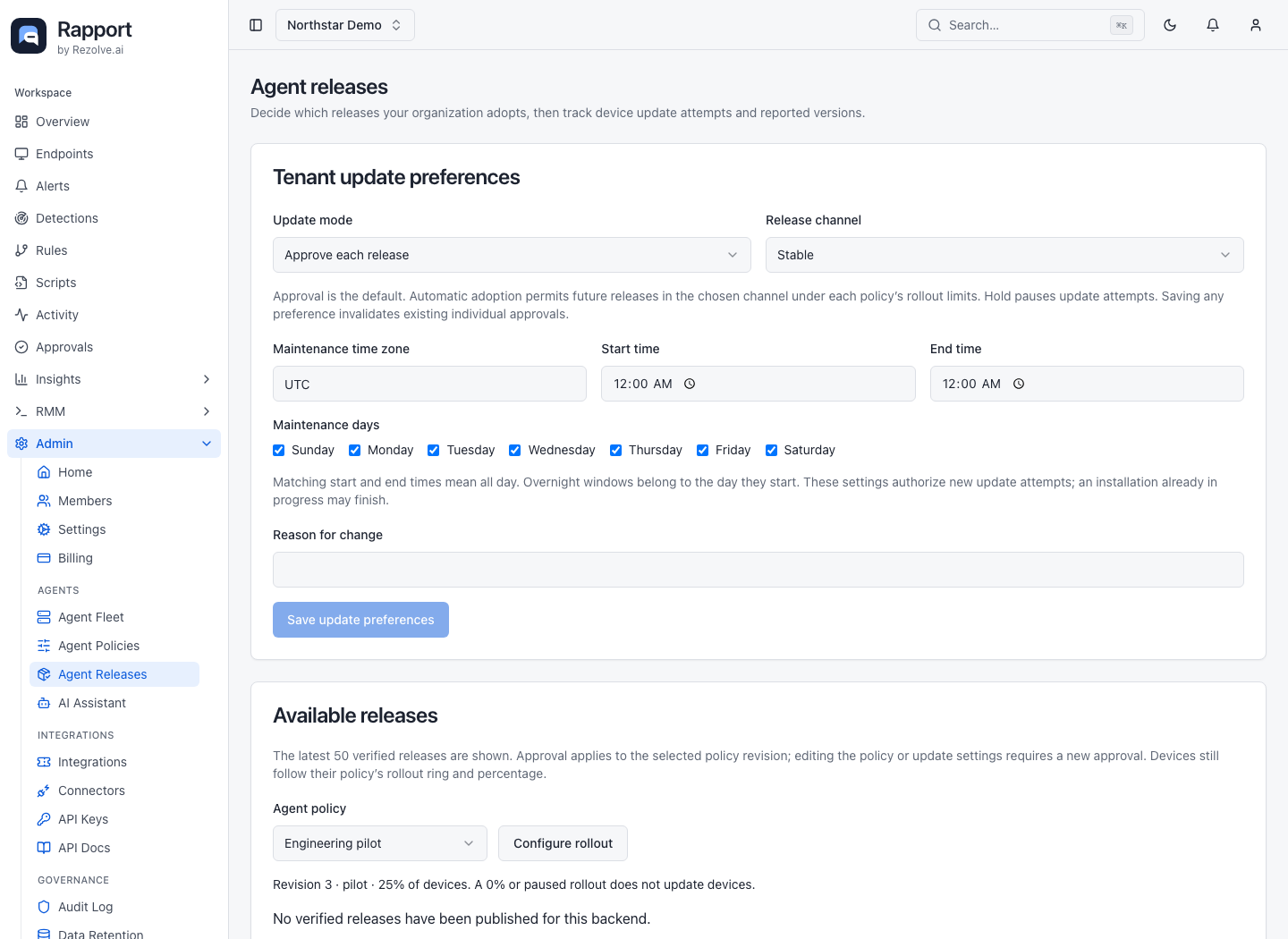Collapse the Admin section chevron

207,444
